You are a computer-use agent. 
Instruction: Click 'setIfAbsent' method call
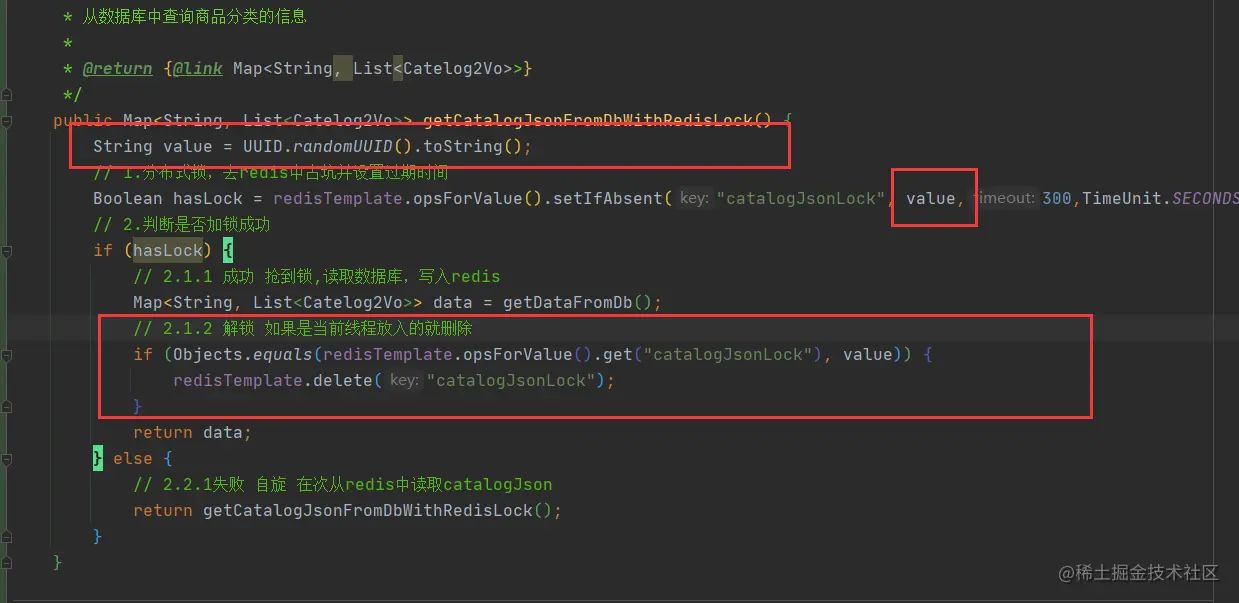point(608,198)
